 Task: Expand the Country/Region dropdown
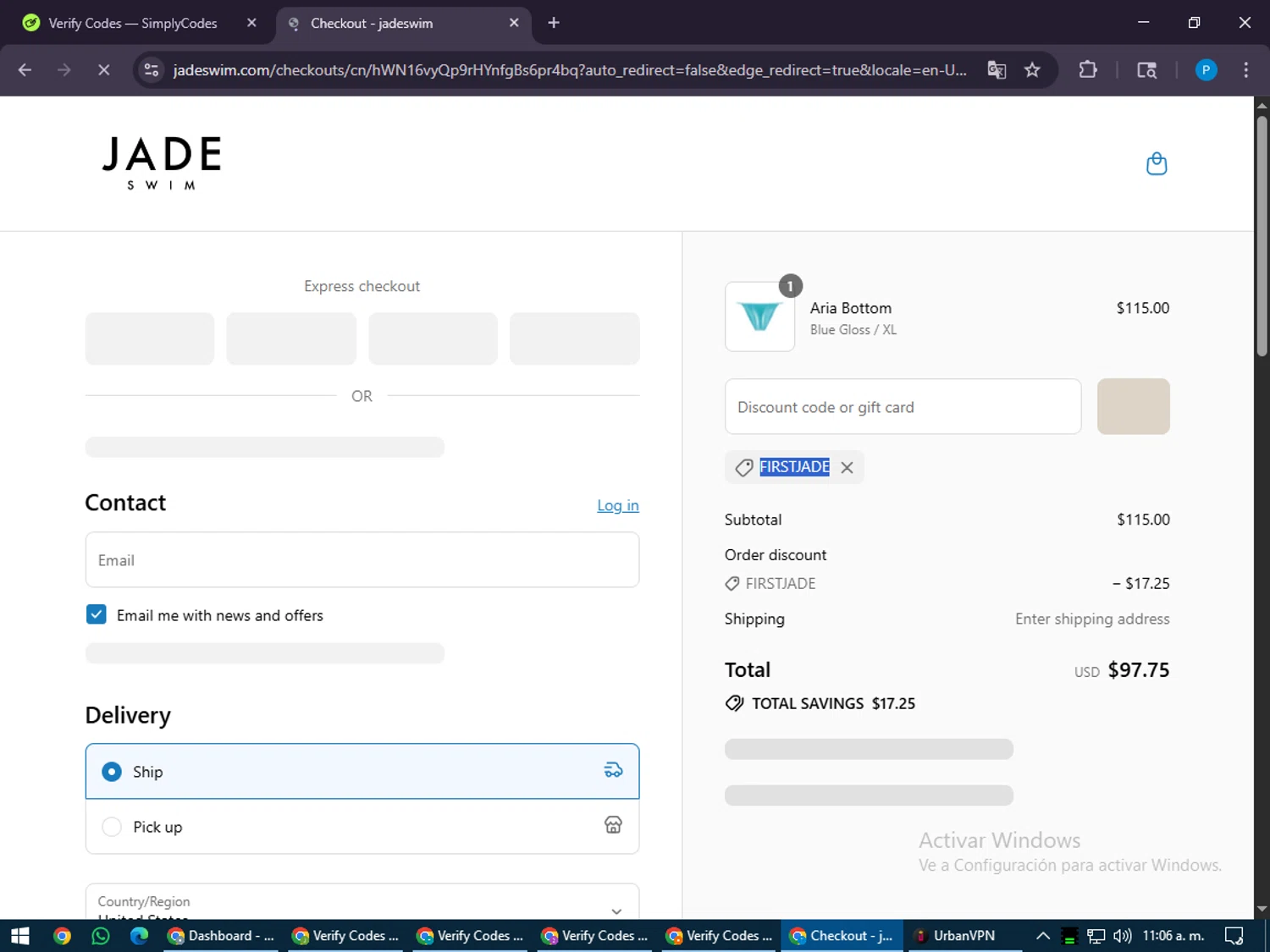coord(362,902)
